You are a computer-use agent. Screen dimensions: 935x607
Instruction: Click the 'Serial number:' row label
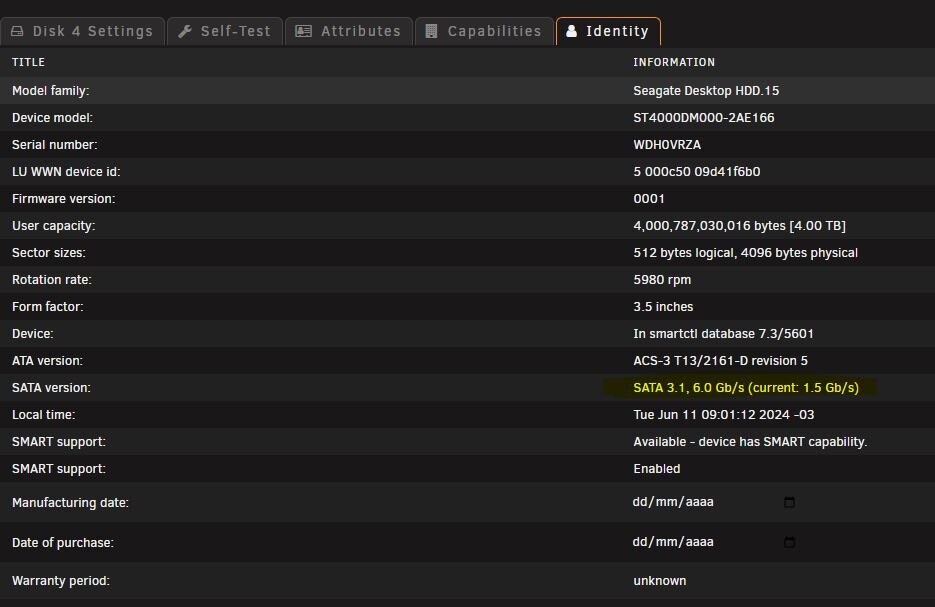pyautogui.click(x=54, y=145)
